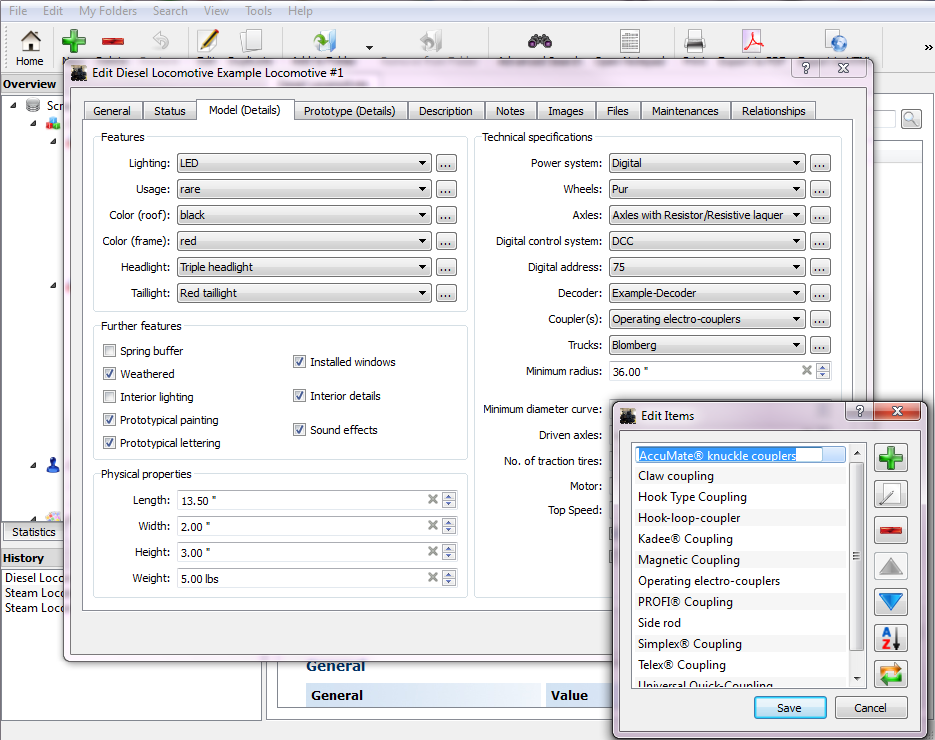The image size is (935, 740).
Task: Open the Headlight dropdown showing Triple headlight
Action: 304,267
